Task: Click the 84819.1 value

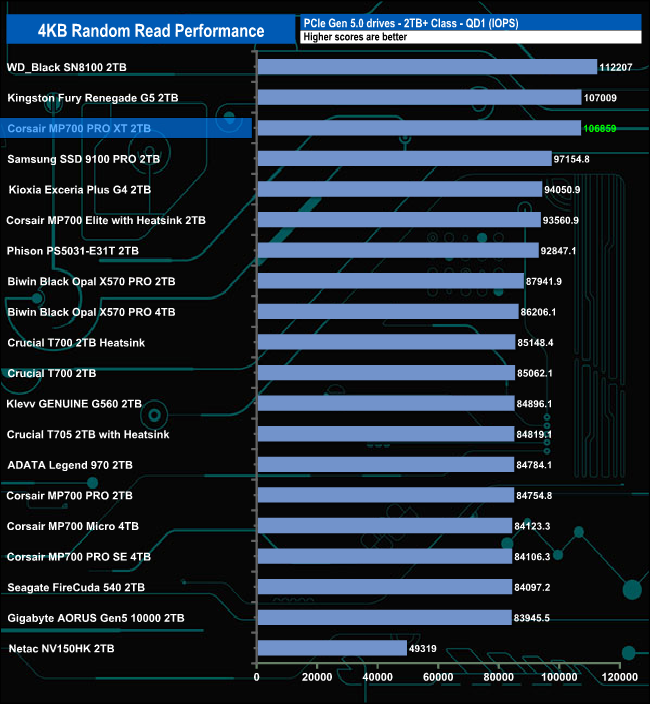Action: click(x=534, y=434)
